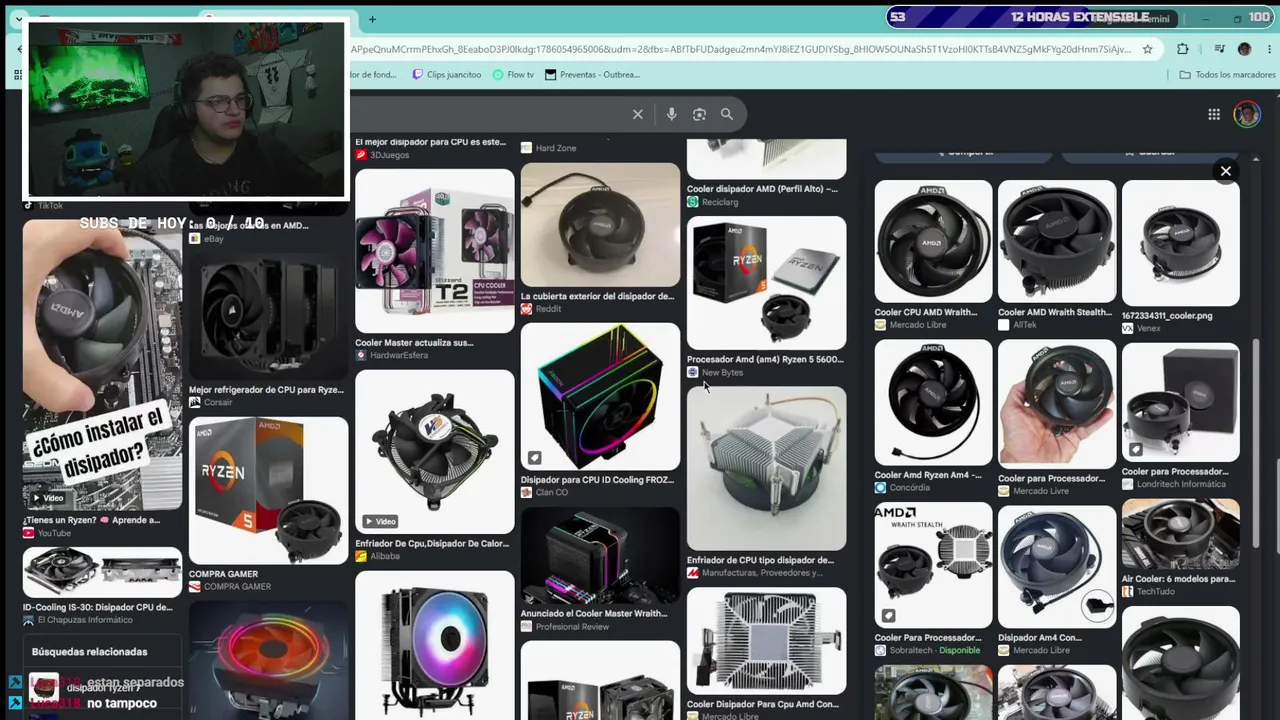Open the Clips juancitoo bookmark
1280x720 pixels.
(x=446, y=75)
